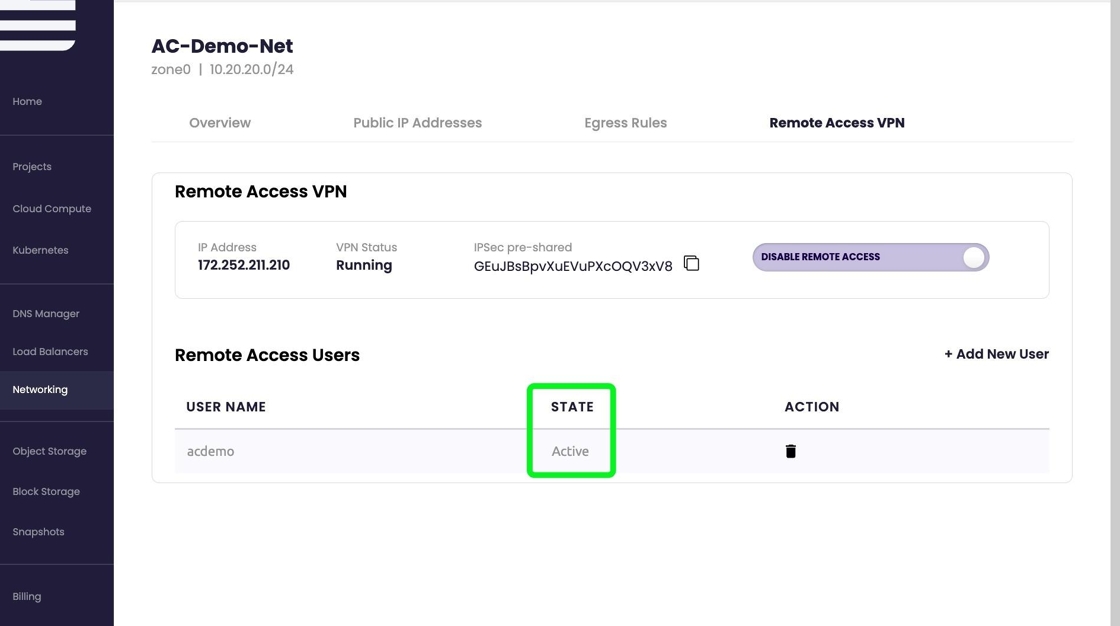1120x626 pixels.
Task: Switch to the Overview tab
Action: coord(220,123)
